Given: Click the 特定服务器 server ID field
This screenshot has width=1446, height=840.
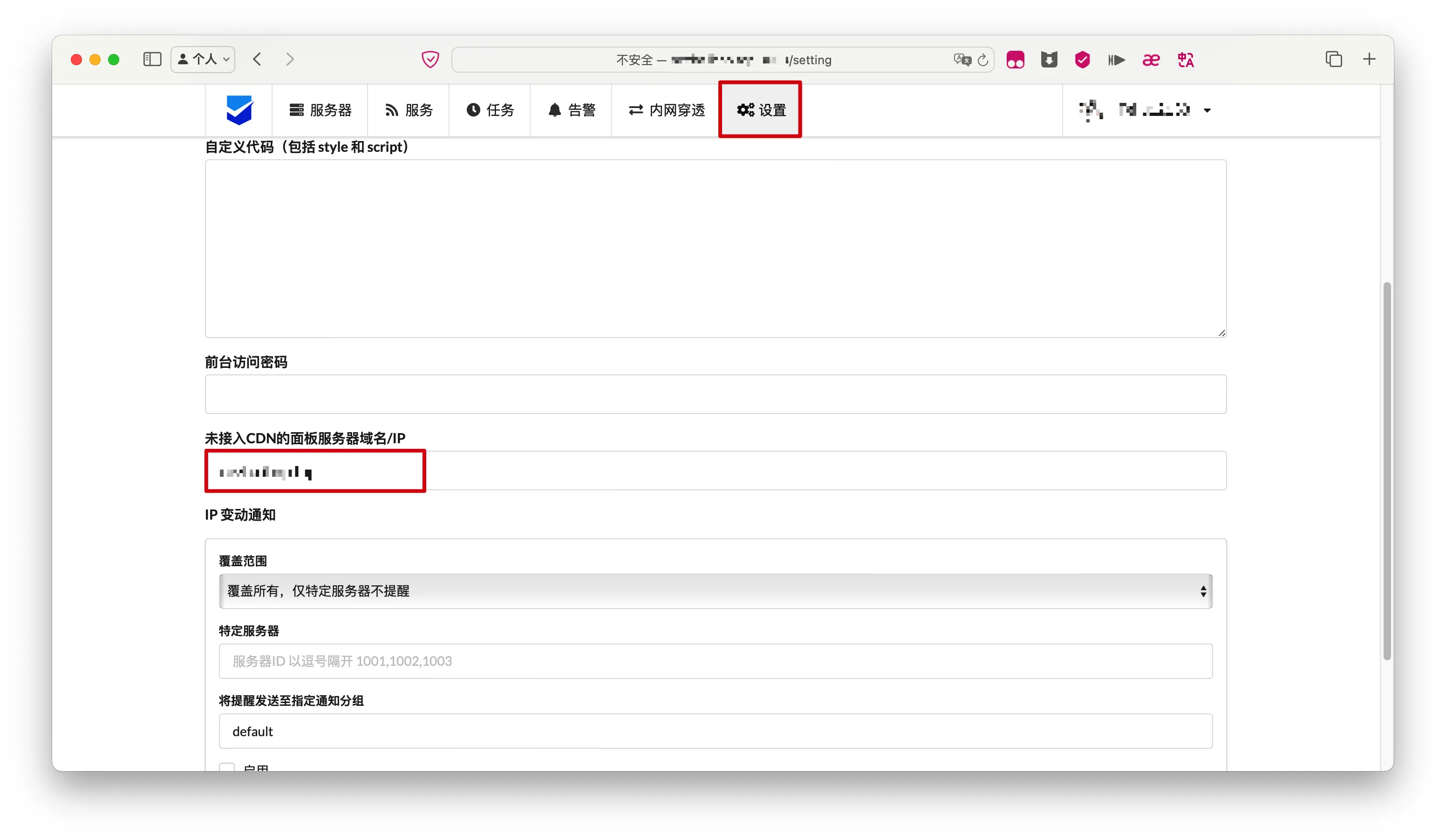Looking at the screenshot, I should [x=715, y=661].
